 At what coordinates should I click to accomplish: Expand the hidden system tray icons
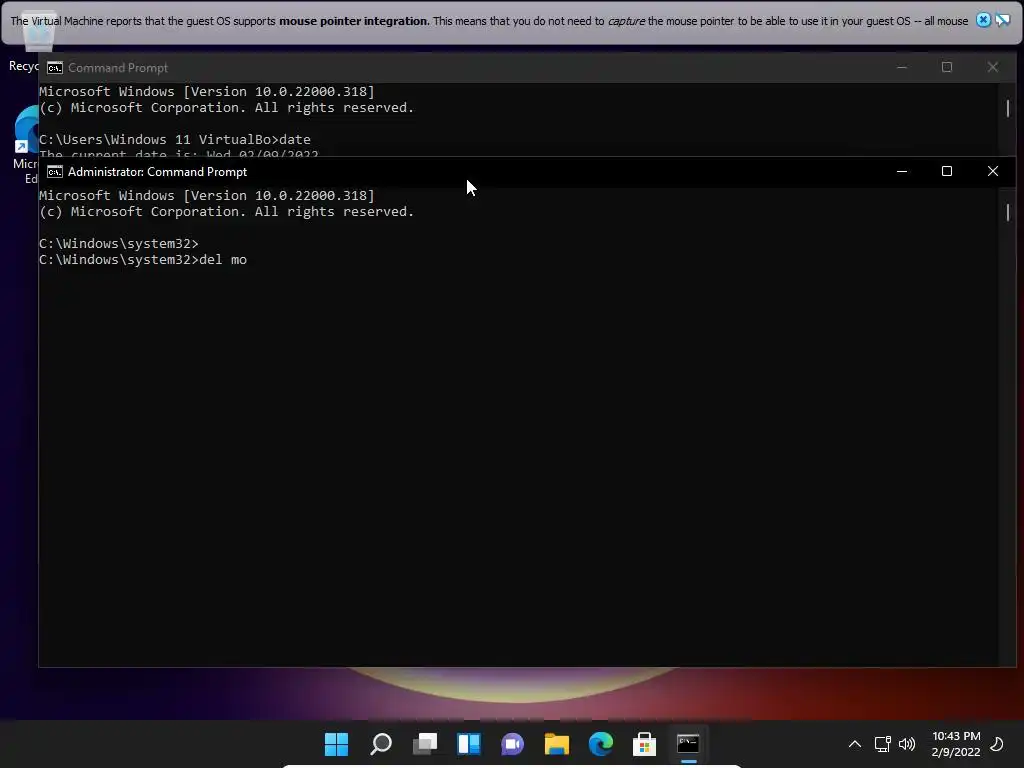pyautogui.click(x=854, y=744)
